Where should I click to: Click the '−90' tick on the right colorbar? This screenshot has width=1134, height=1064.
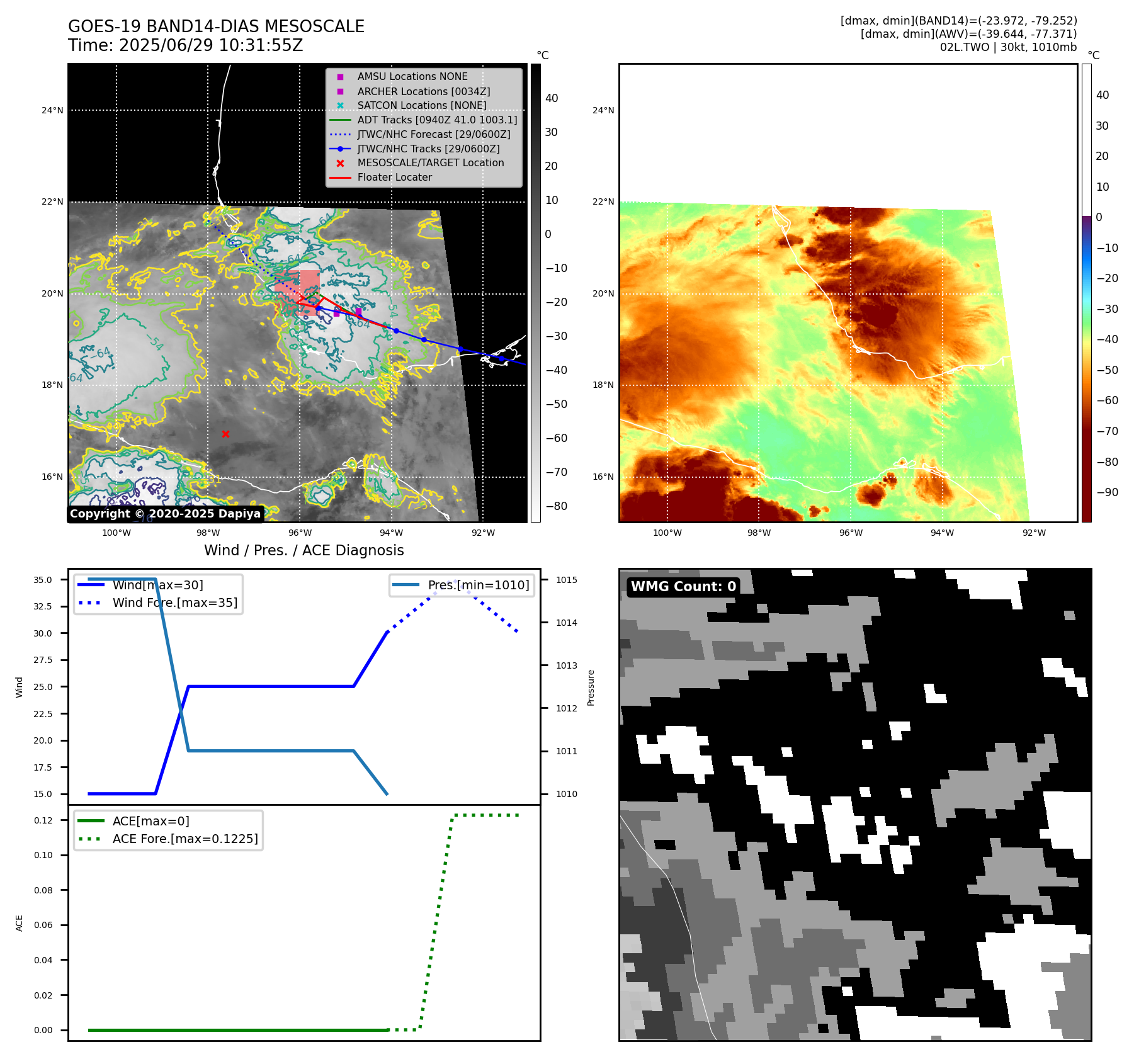[x=1108, y=492]
